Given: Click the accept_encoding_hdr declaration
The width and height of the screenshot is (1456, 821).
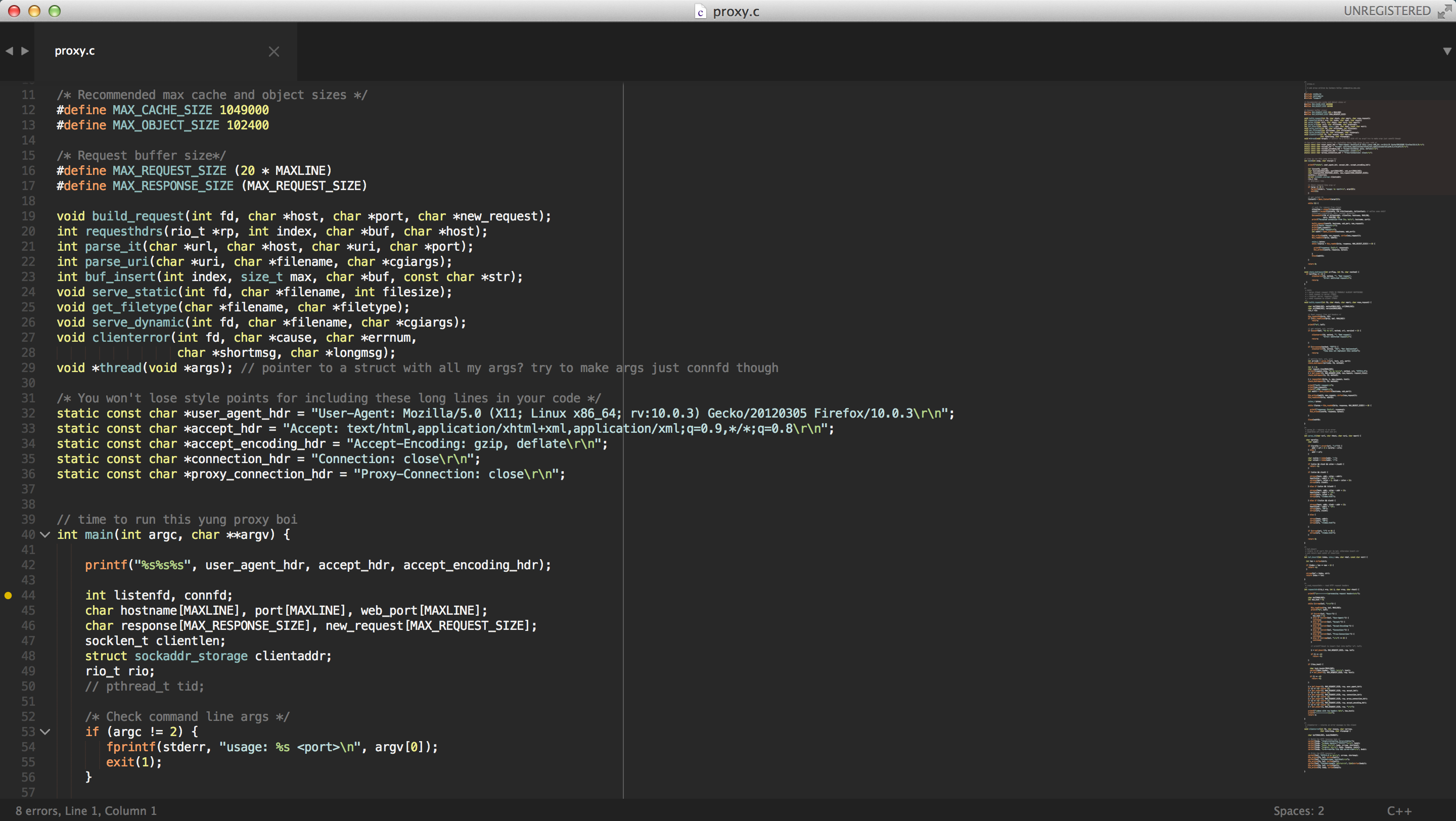Looking at the screenshot, I should (332, 444).
